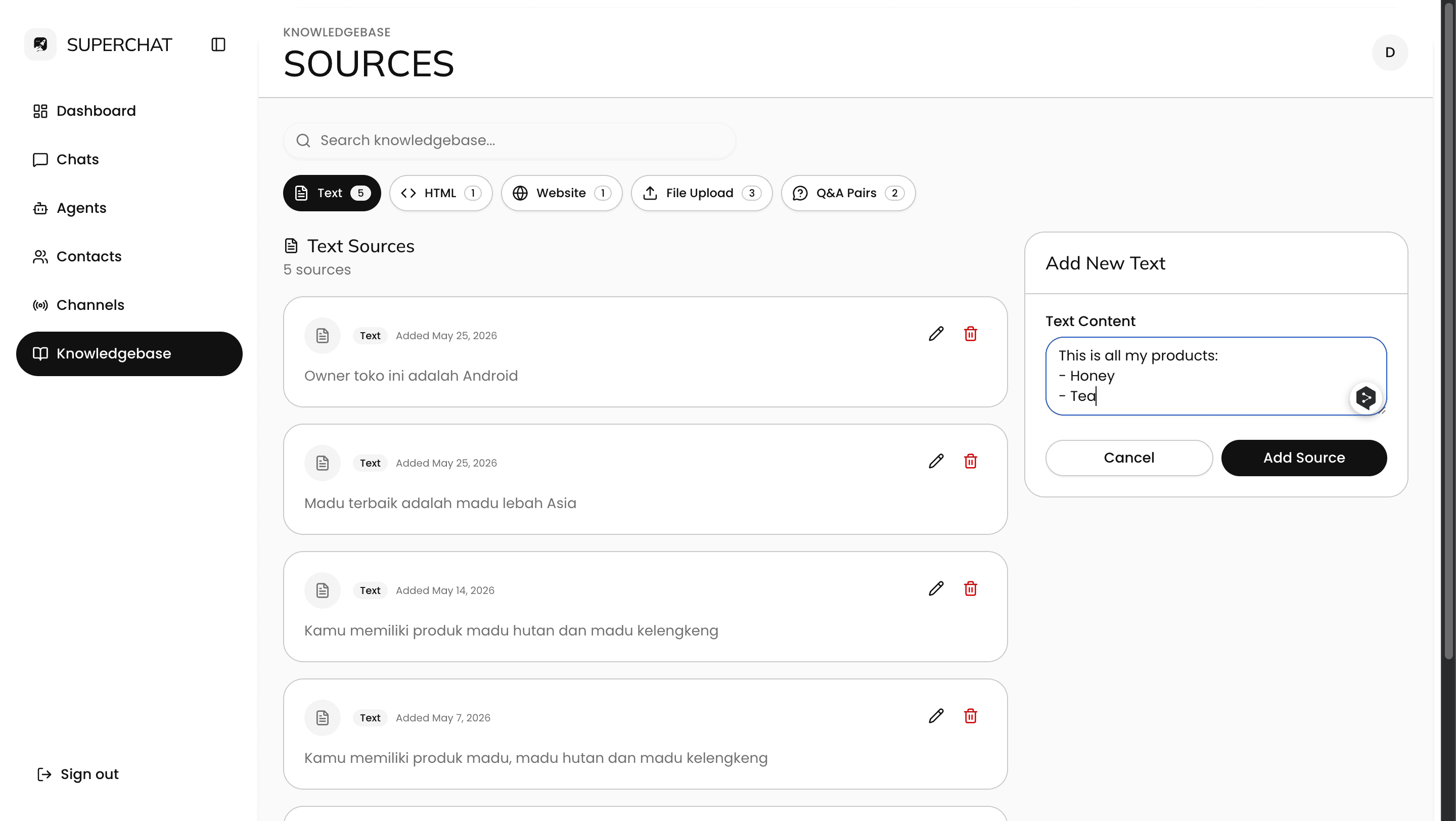Click the Text badge on May 14 card
Image resolution: width=1456 pixels, height=821 pixels.
click(x=370, y=590)
